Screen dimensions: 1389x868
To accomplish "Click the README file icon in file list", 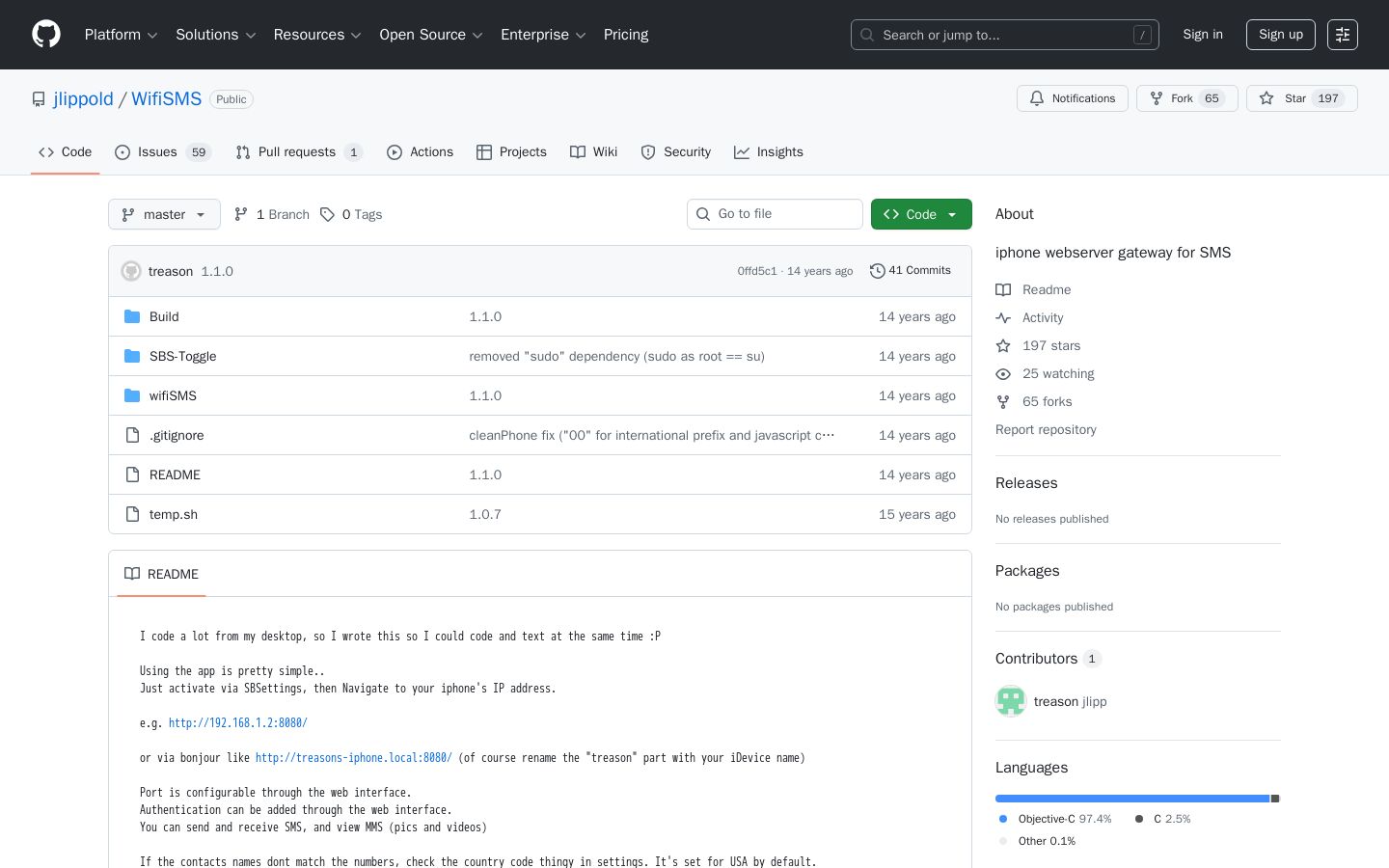I will pyautogui.click(x=133, y=475).
